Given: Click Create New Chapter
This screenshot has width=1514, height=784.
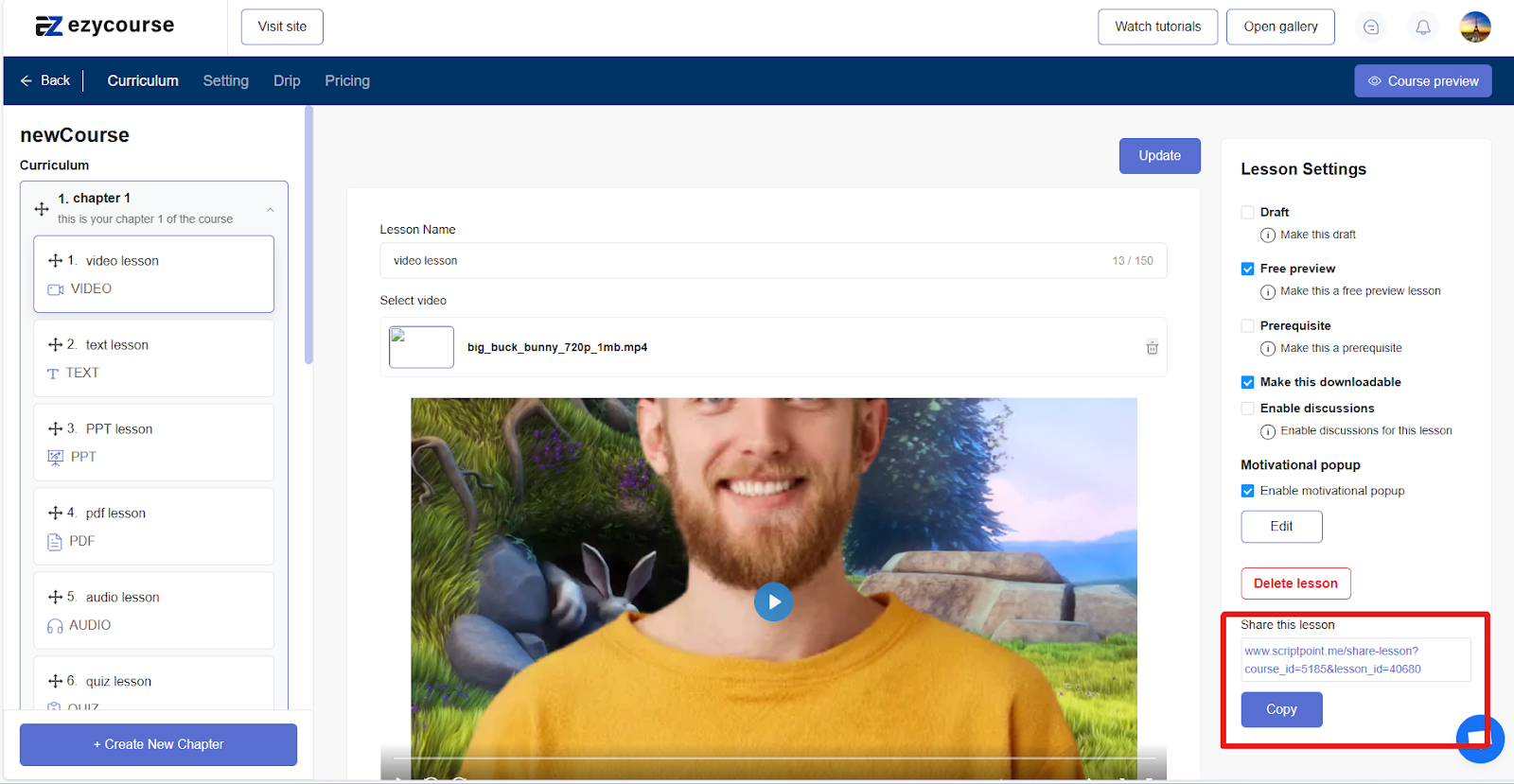Looking at the screenshot, I should [158, 744].
